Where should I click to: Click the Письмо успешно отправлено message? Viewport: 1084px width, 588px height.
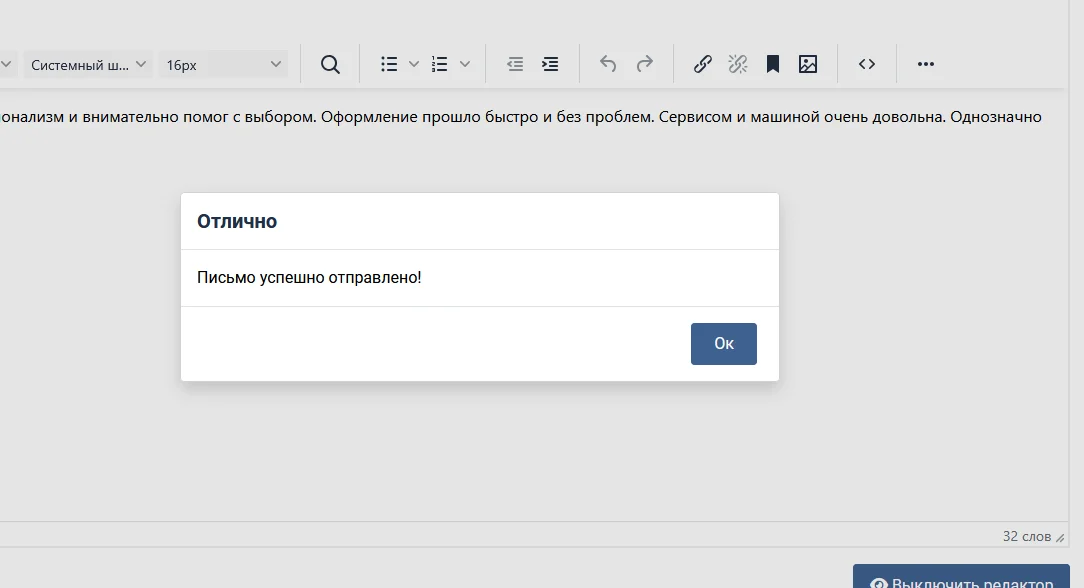[x=309, y=278]
